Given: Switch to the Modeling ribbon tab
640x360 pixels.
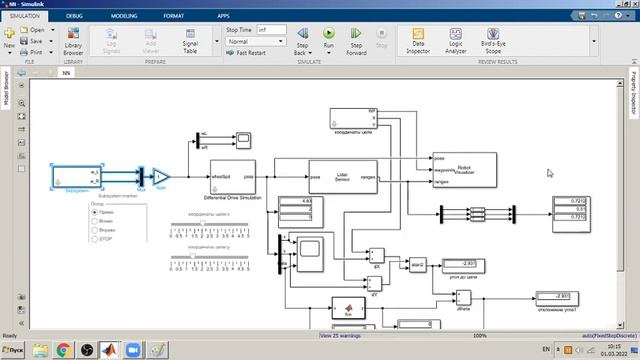Looking at the screenshot, I should 124,16.
